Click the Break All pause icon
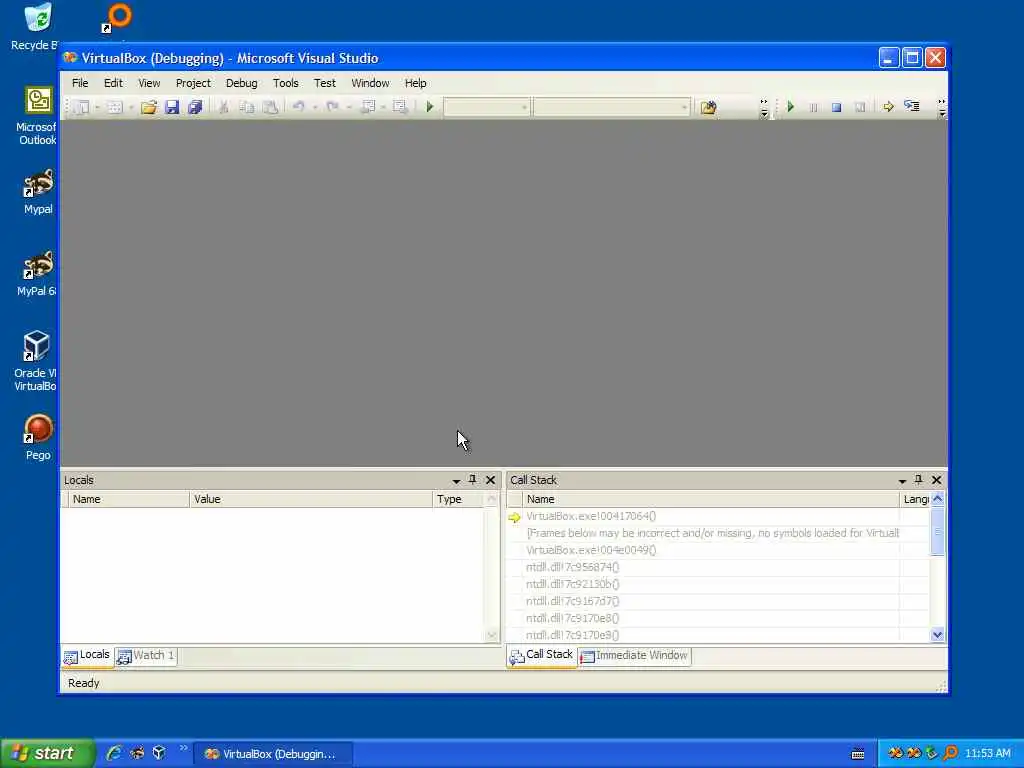Image resolution: width=1024 pixels, height=768 pixels. point(813,107)
